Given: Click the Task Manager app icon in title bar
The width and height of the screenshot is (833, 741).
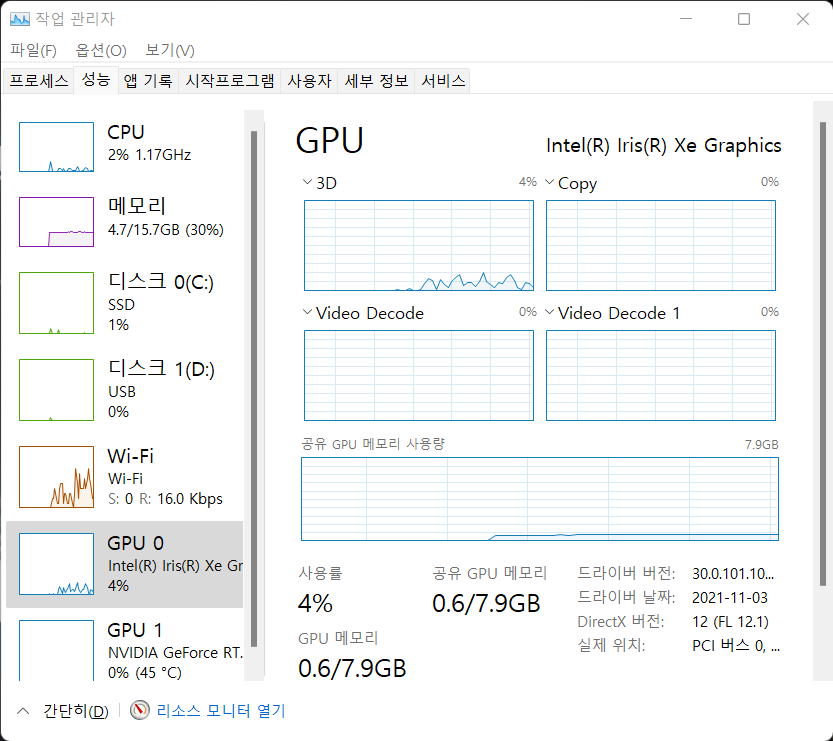Looking at the screenshot, I should coord(20,19).
